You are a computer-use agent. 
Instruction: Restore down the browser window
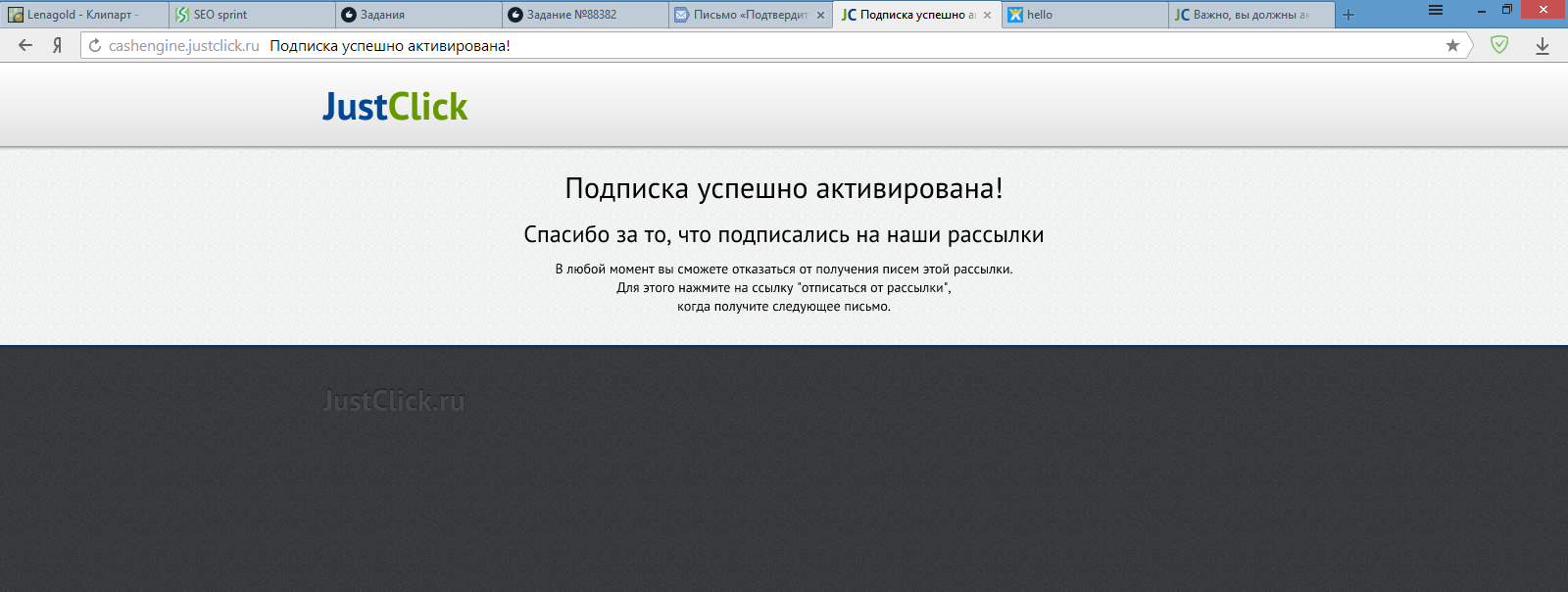(1507, 10)
